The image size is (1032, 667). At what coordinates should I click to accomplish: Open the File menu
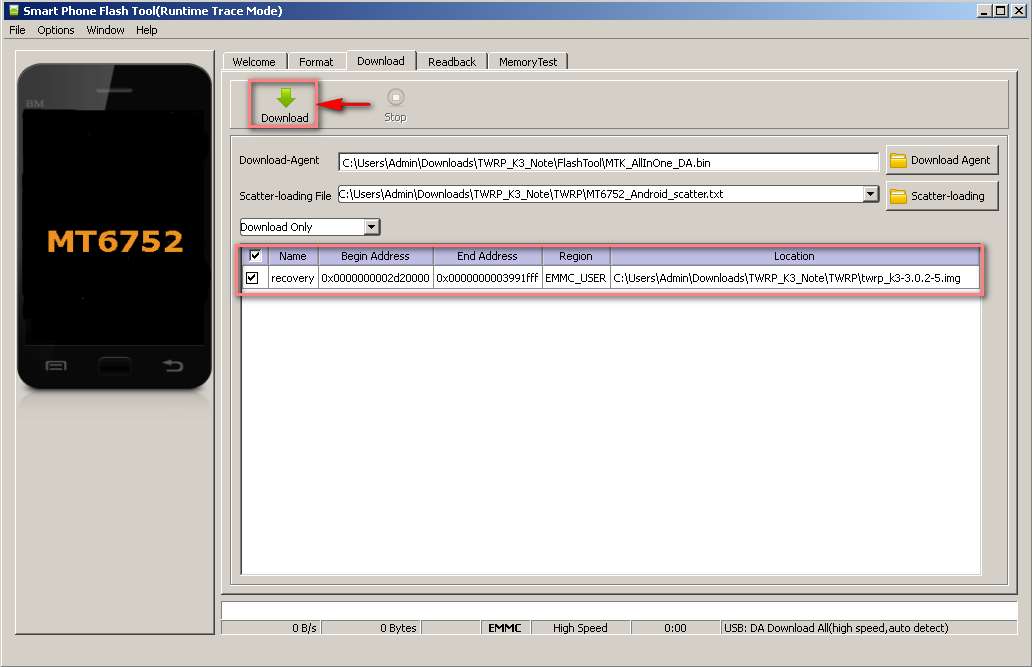(x=17, y=30)
